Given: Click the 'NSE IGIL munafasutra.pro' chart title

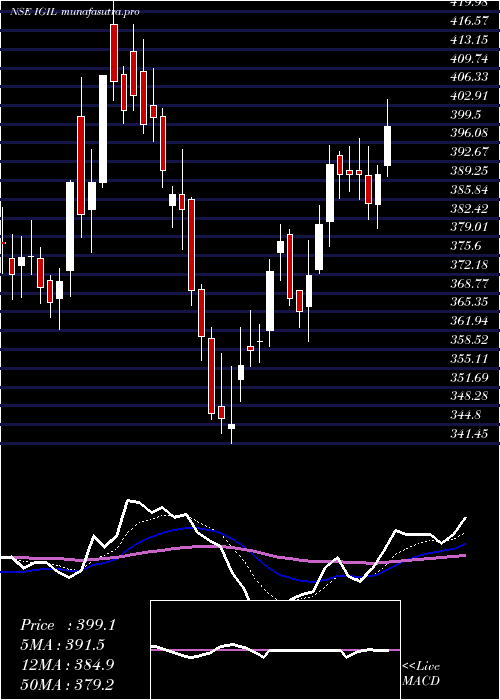Looking at the screenshot, I should (x=75, y=12).
